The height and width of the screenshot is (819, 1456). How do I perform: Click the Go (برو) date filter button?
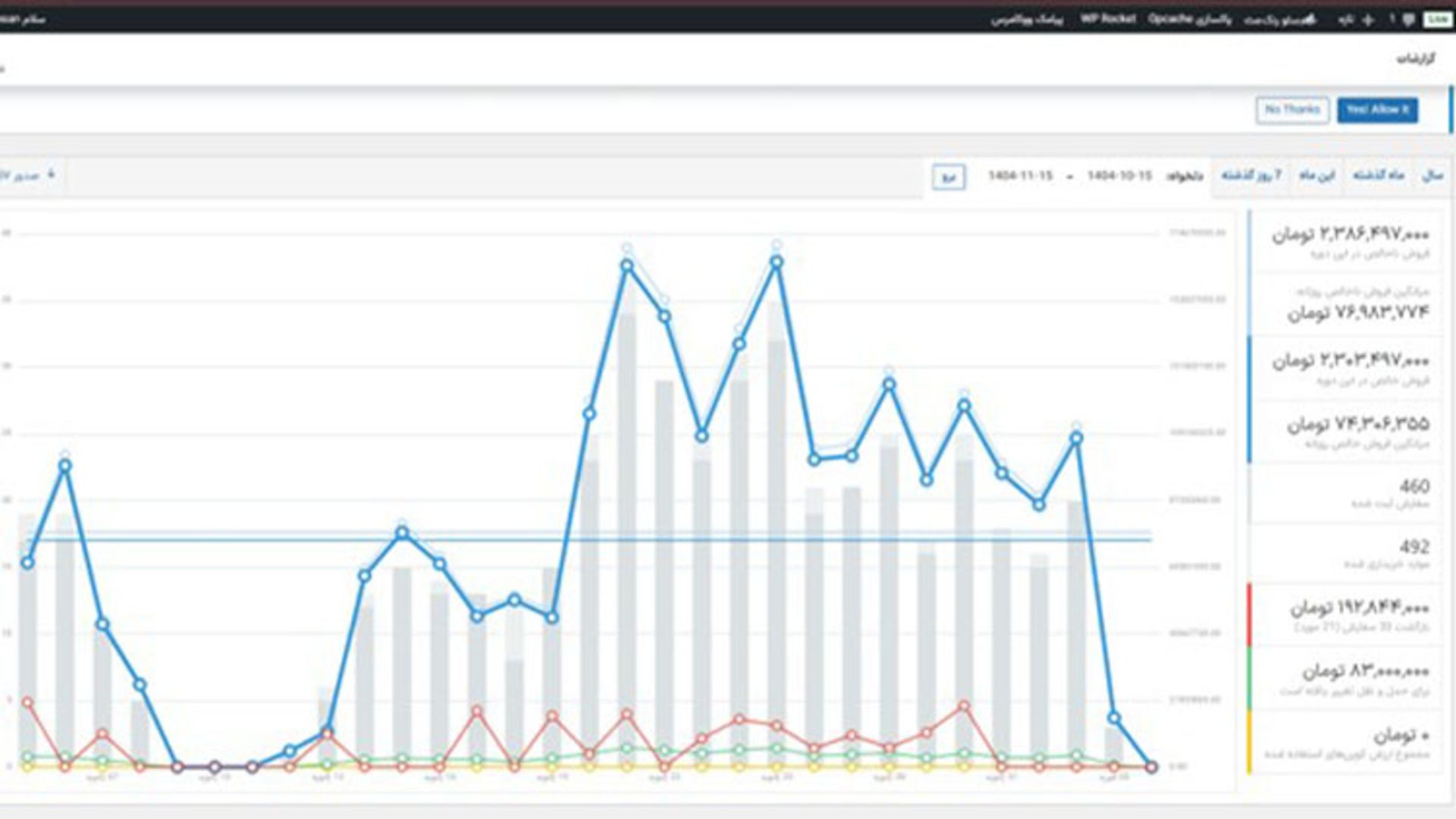point(949,177)
